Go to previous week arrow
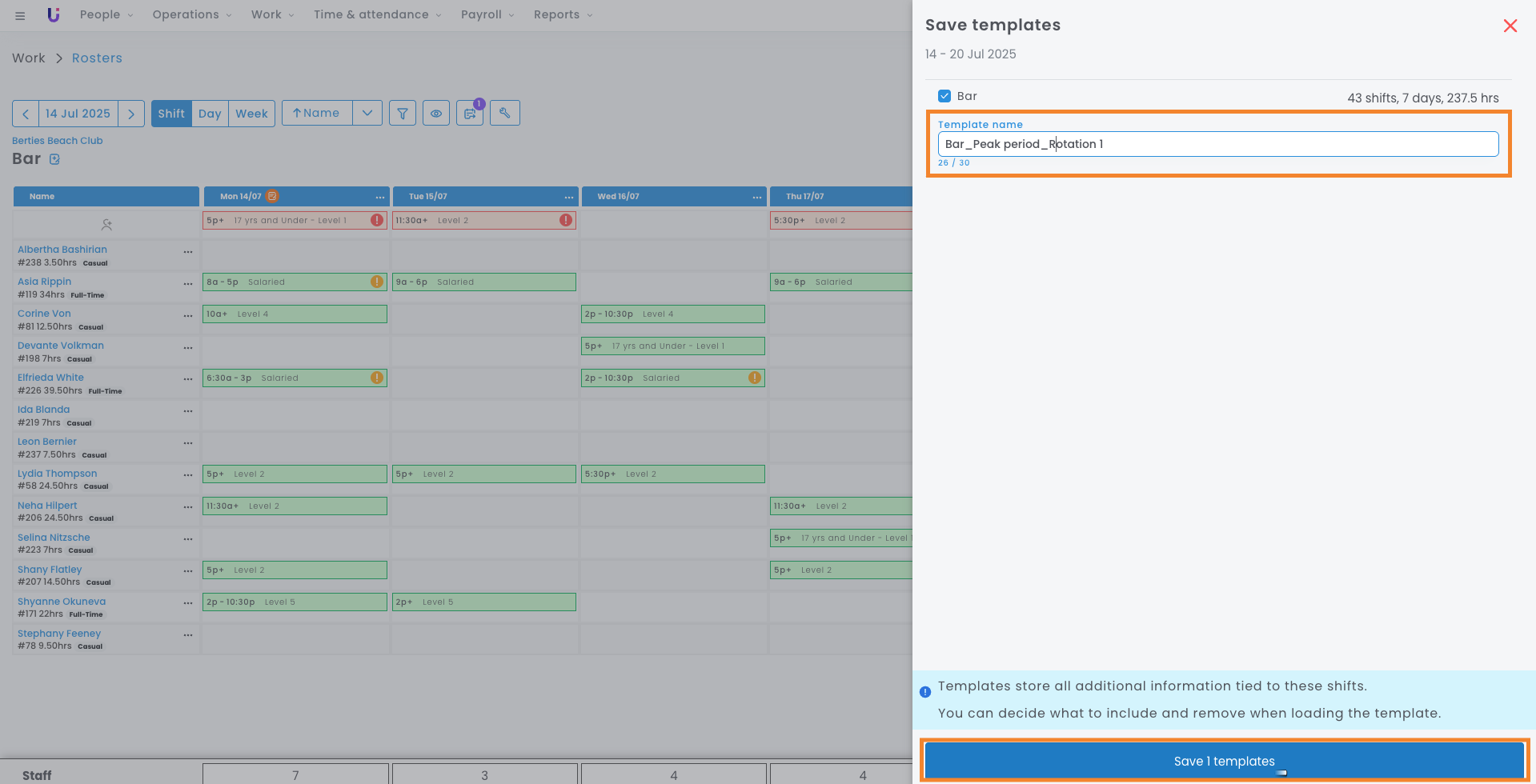Image resolution: width=1536 pixels, height=784 pixels. [26, 114]
